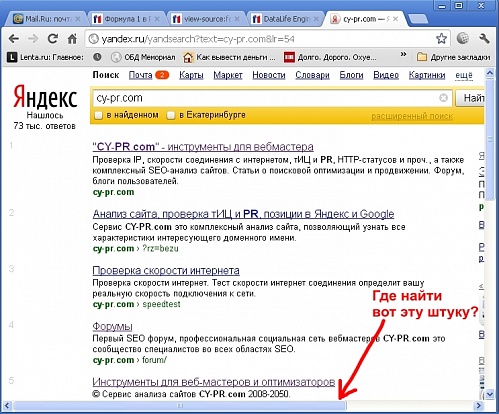Go to the home page icon
The width and height of the screenshot is (499, 414).
click(72, 39)
